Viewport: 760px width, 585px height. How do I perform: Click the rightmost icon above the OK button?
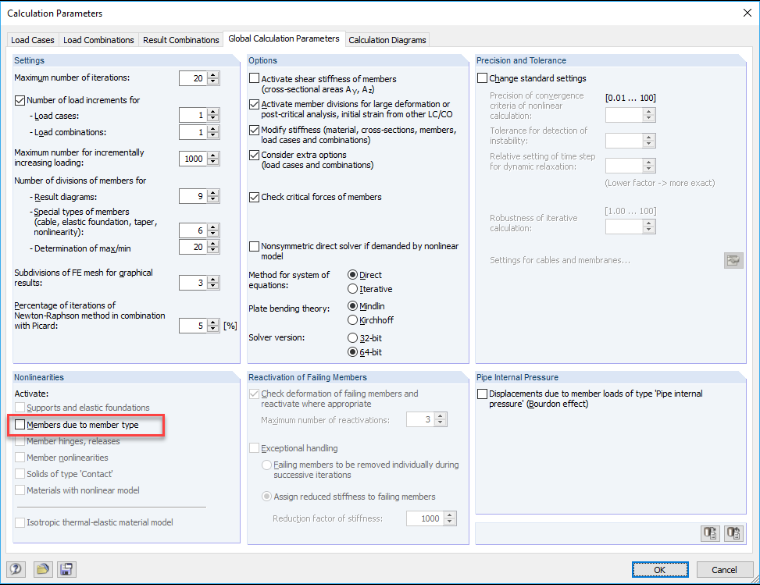coord(734,534)
